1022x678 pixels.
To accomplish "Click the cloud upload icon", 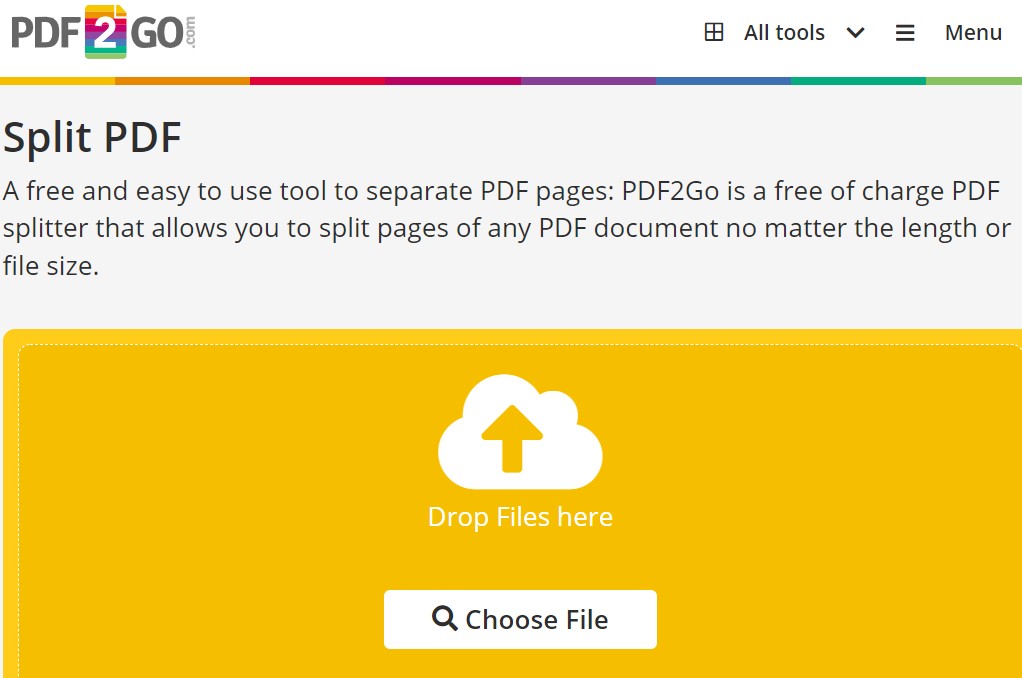I will tap(520, 431).
